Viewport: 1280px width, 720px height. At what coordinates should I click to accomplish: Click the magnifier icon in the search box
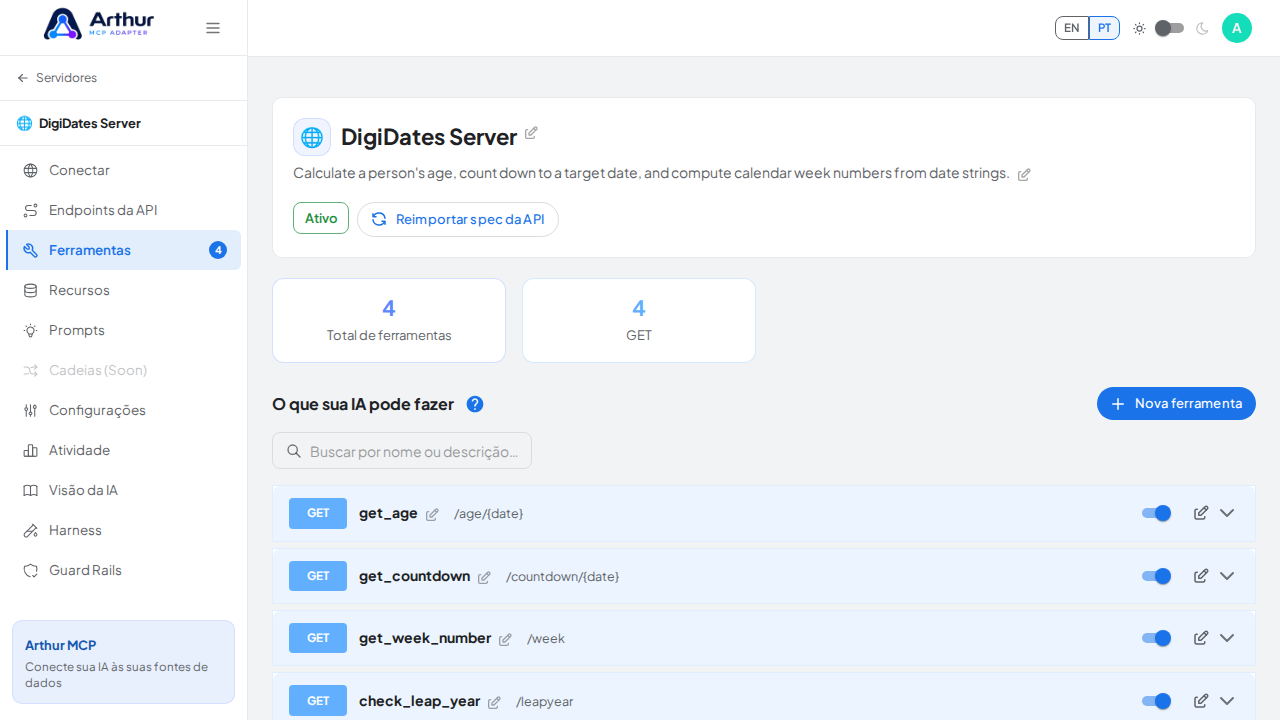[294, 451]
